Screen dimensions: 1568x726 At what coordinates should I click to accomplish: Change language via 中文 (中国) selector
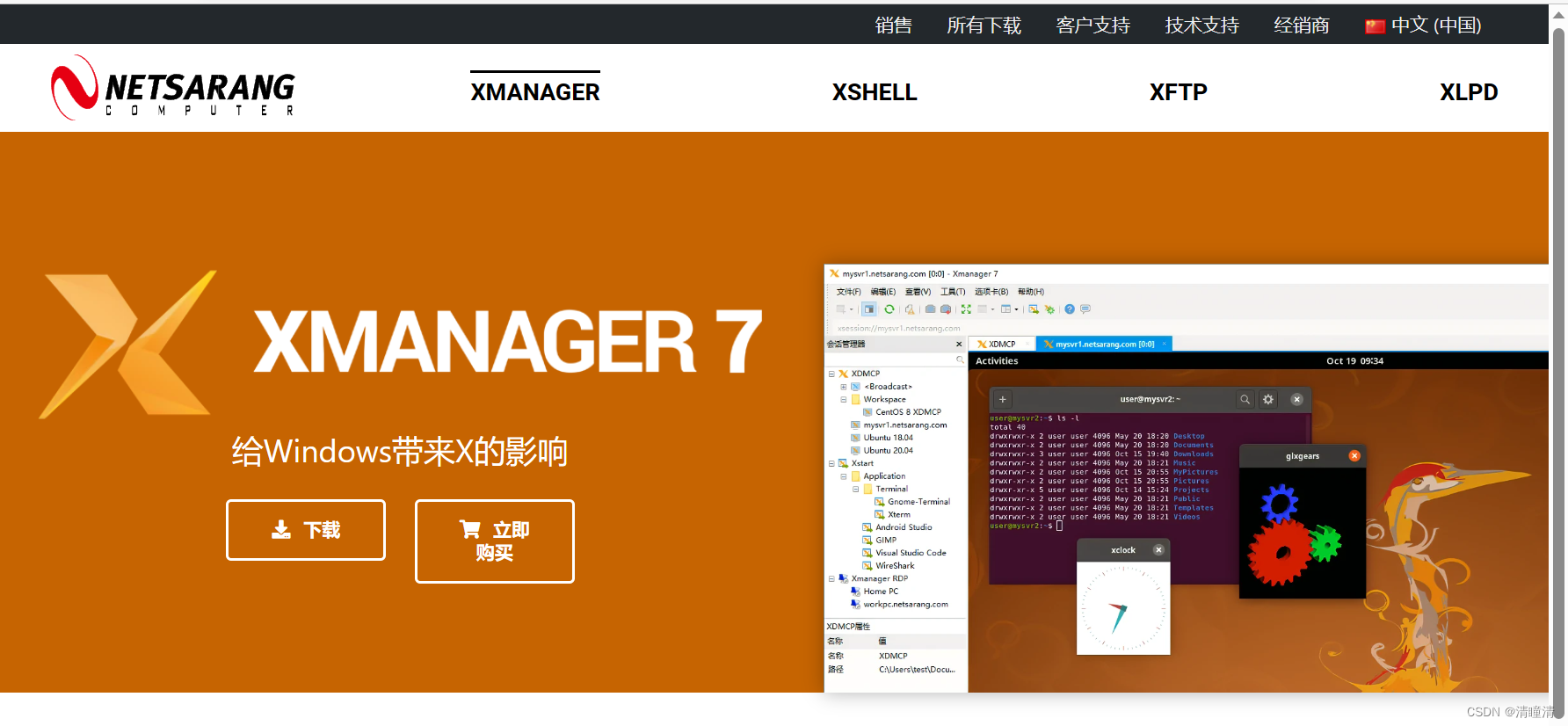[x=1424, y=25]
